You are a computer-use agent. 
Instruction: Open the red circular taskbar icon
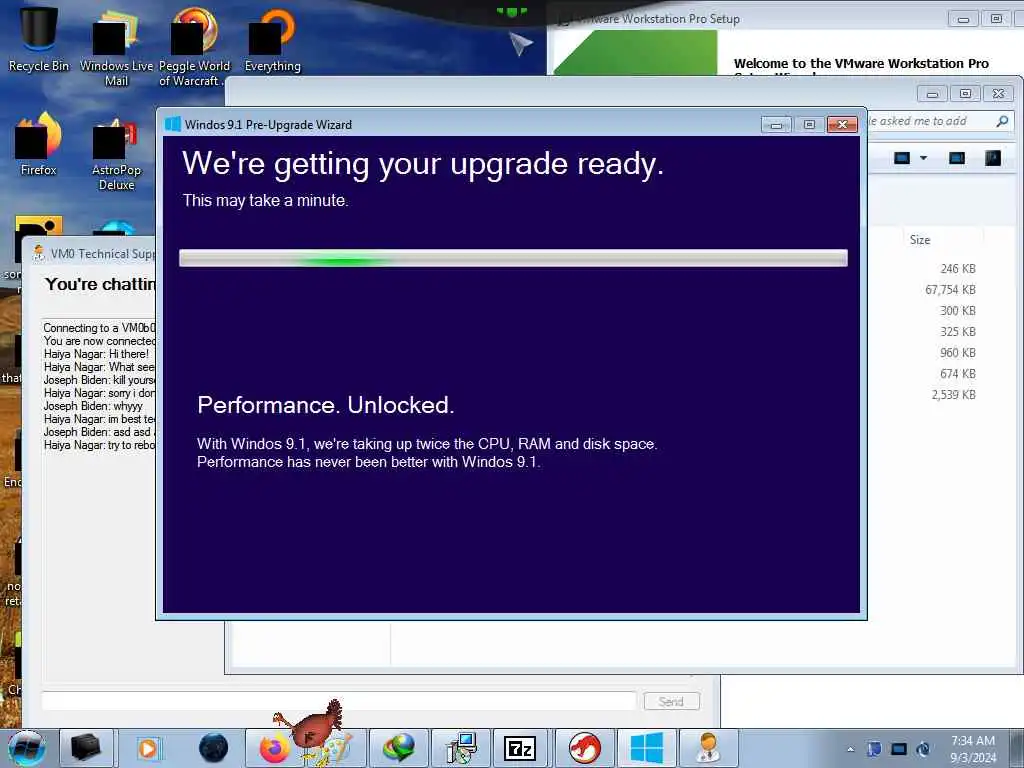coord(584,748)
